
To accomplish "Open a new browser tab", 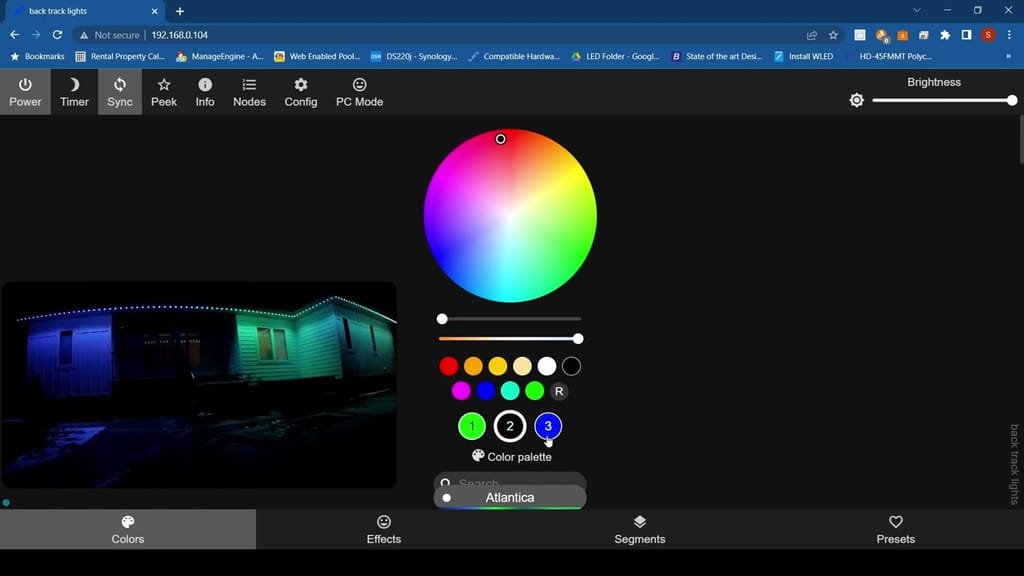I will (x=180, y=11).
